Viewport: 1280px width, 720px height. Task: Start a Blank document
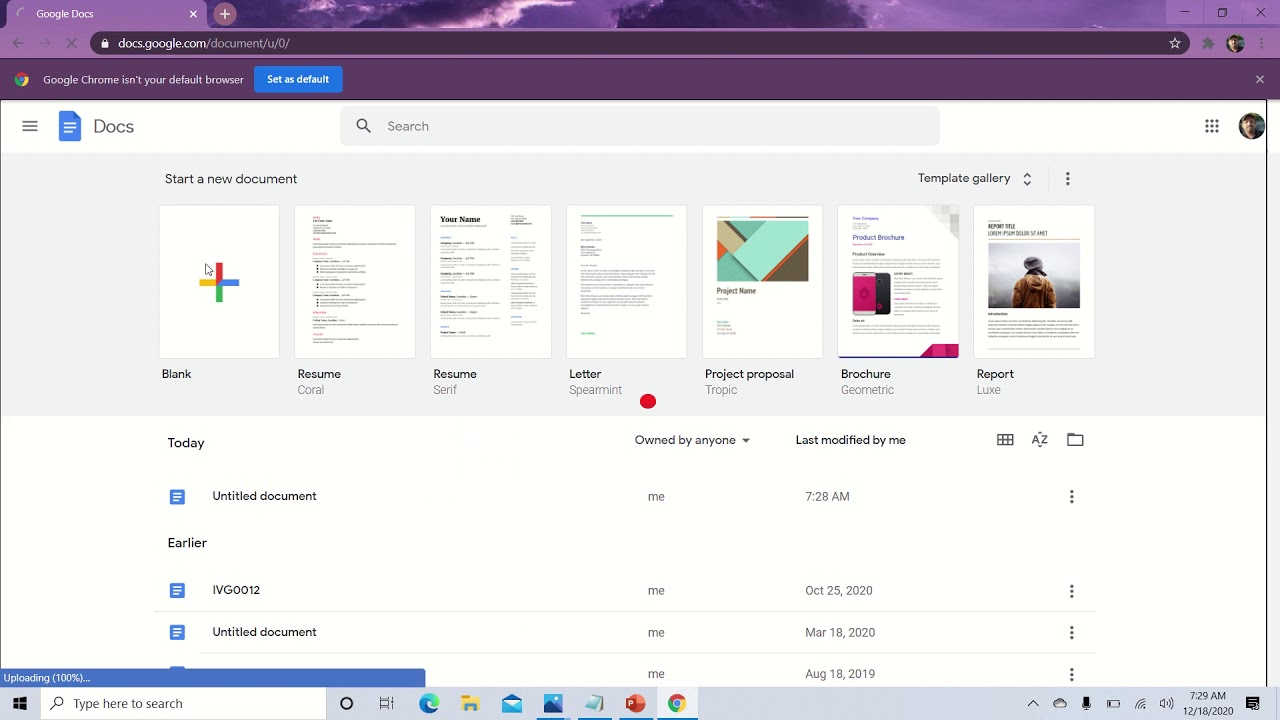[219, 282]
